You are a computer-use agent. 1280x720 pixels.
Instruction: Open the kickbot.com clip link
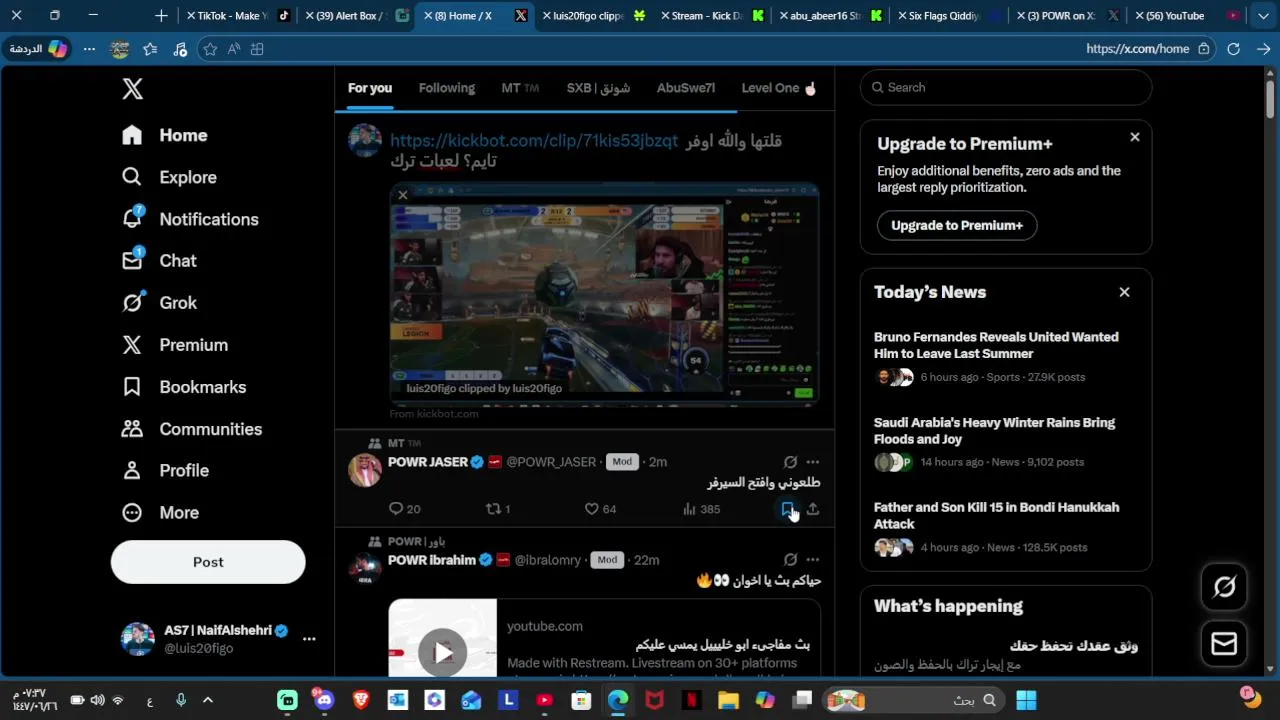tap(534, 141)
